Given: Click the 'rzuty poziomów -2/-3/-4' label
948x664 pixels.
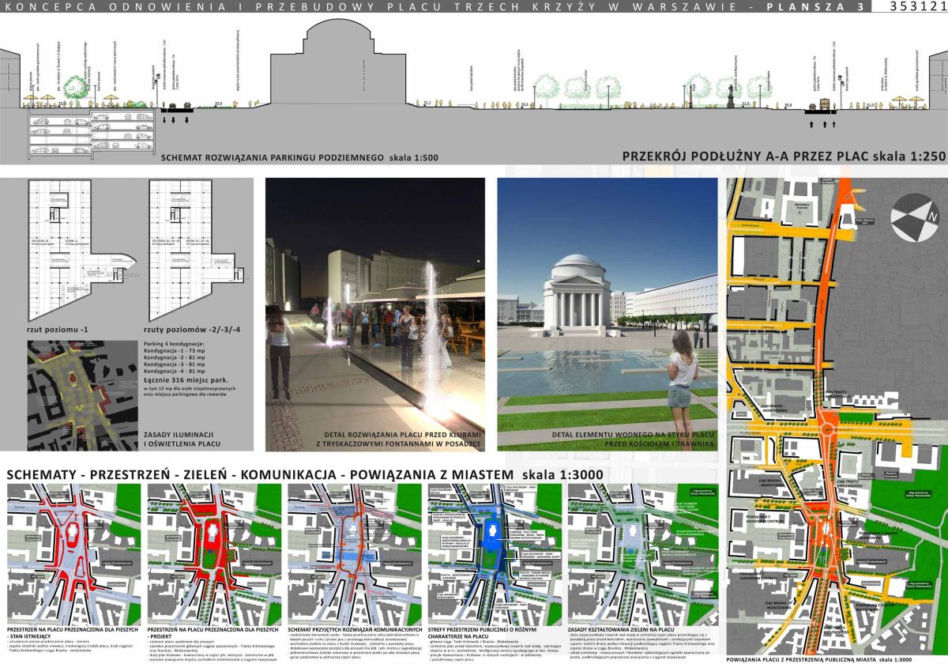Looking at the screenshot, I should pos(192,330).
